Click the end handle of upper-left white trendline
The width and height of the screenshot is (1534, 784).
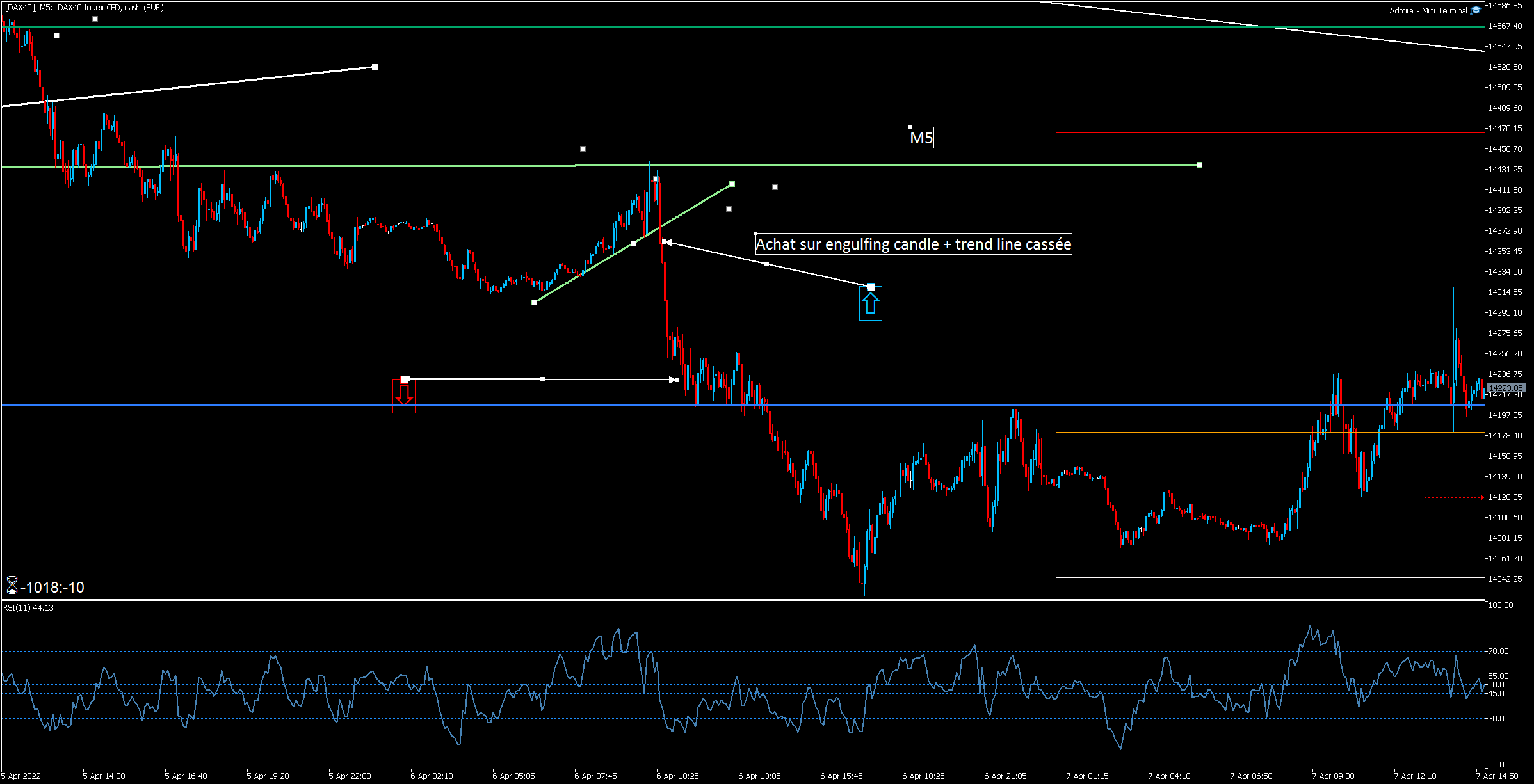pyautogui.click(x=375, y=67)
